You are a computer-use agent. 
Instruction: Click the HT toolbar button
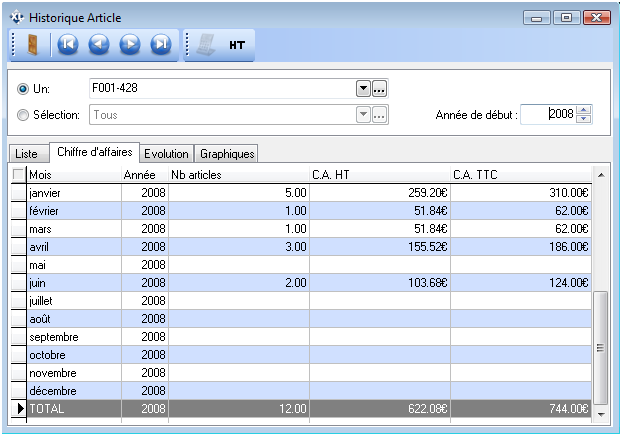tap(237, 45)
